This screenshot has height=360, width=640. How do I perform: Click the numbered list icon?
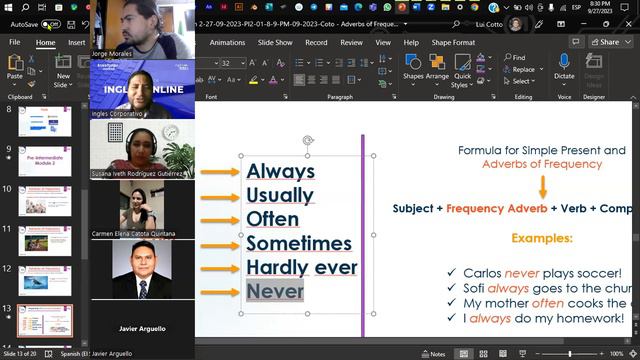(319, 63)
